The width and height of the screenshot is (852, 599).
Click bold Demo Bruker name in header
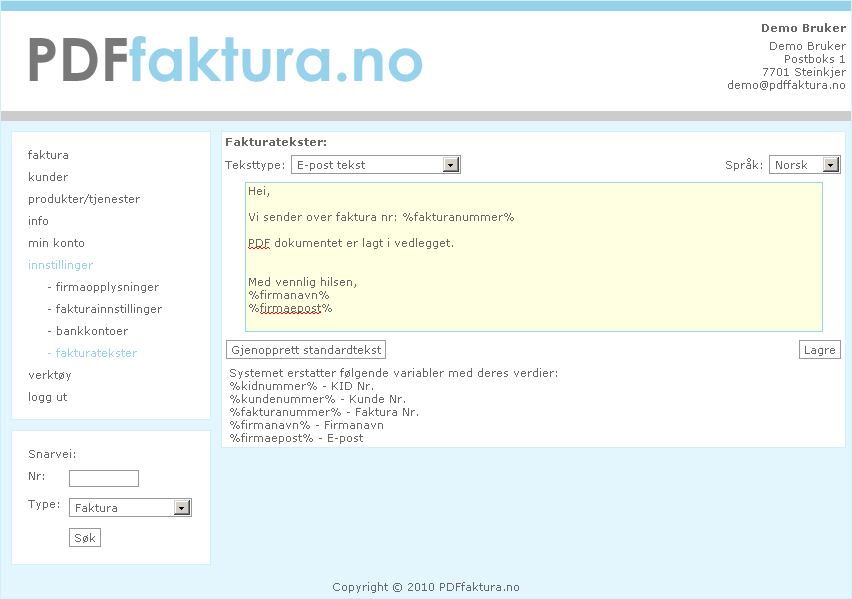[803, 28]
